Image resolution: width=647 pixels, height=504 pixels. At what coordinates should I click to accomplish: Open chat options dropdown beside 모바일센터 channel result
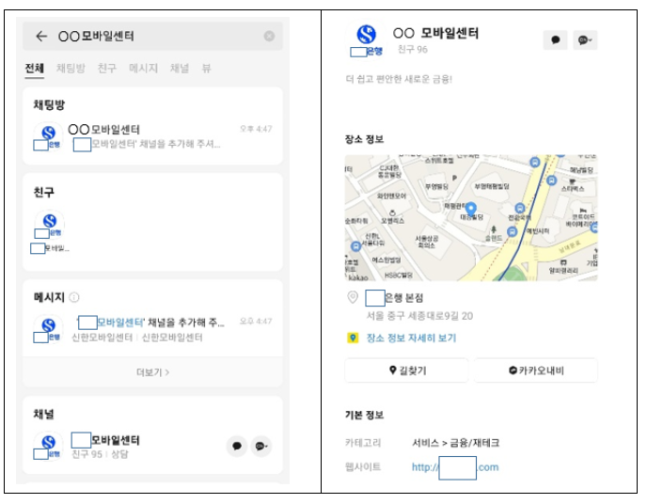tap(261, 446)
